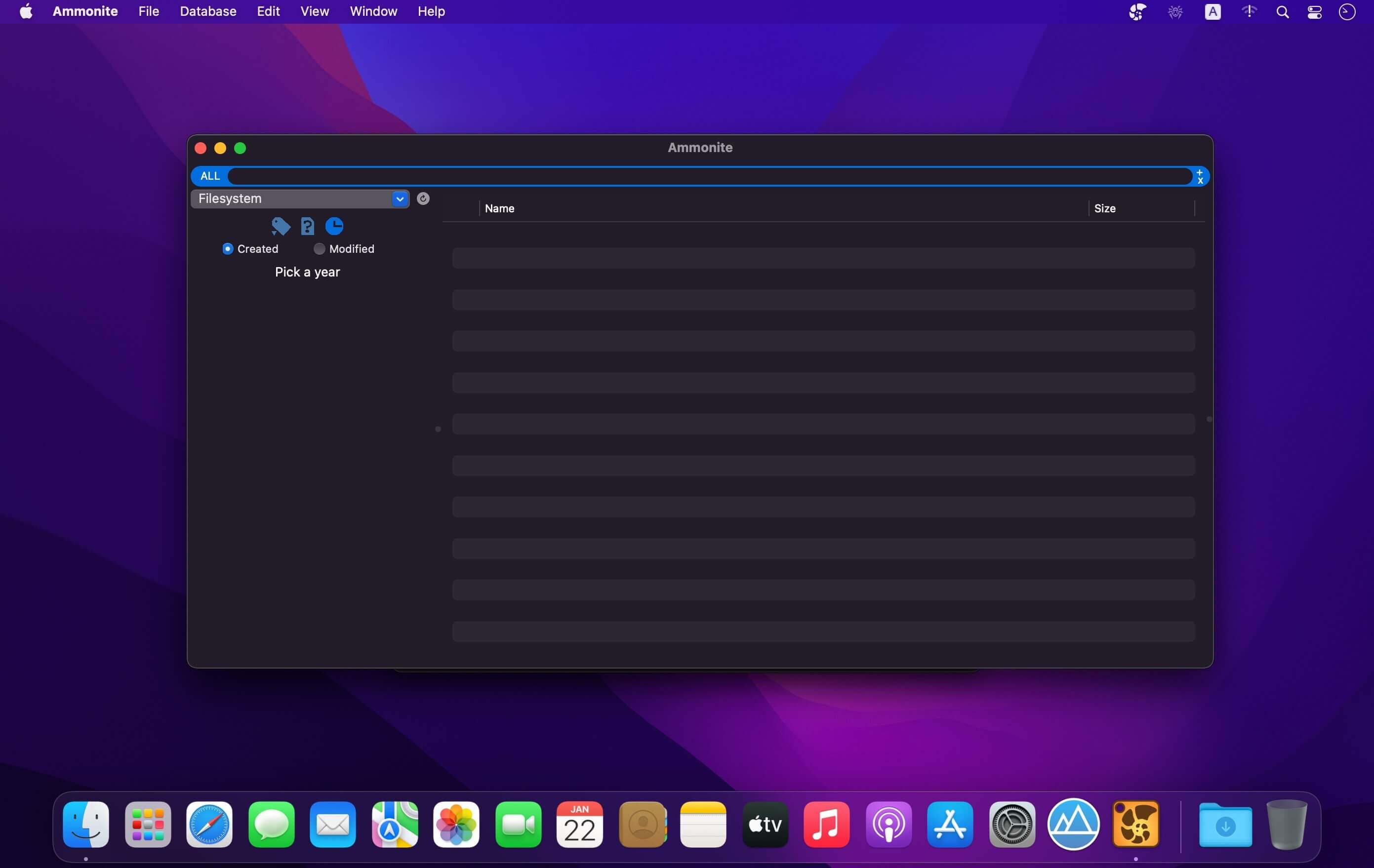This screenshot has width=1374, height=868.
Task: Click the ALL filter pill
Action: click(210, 176)
